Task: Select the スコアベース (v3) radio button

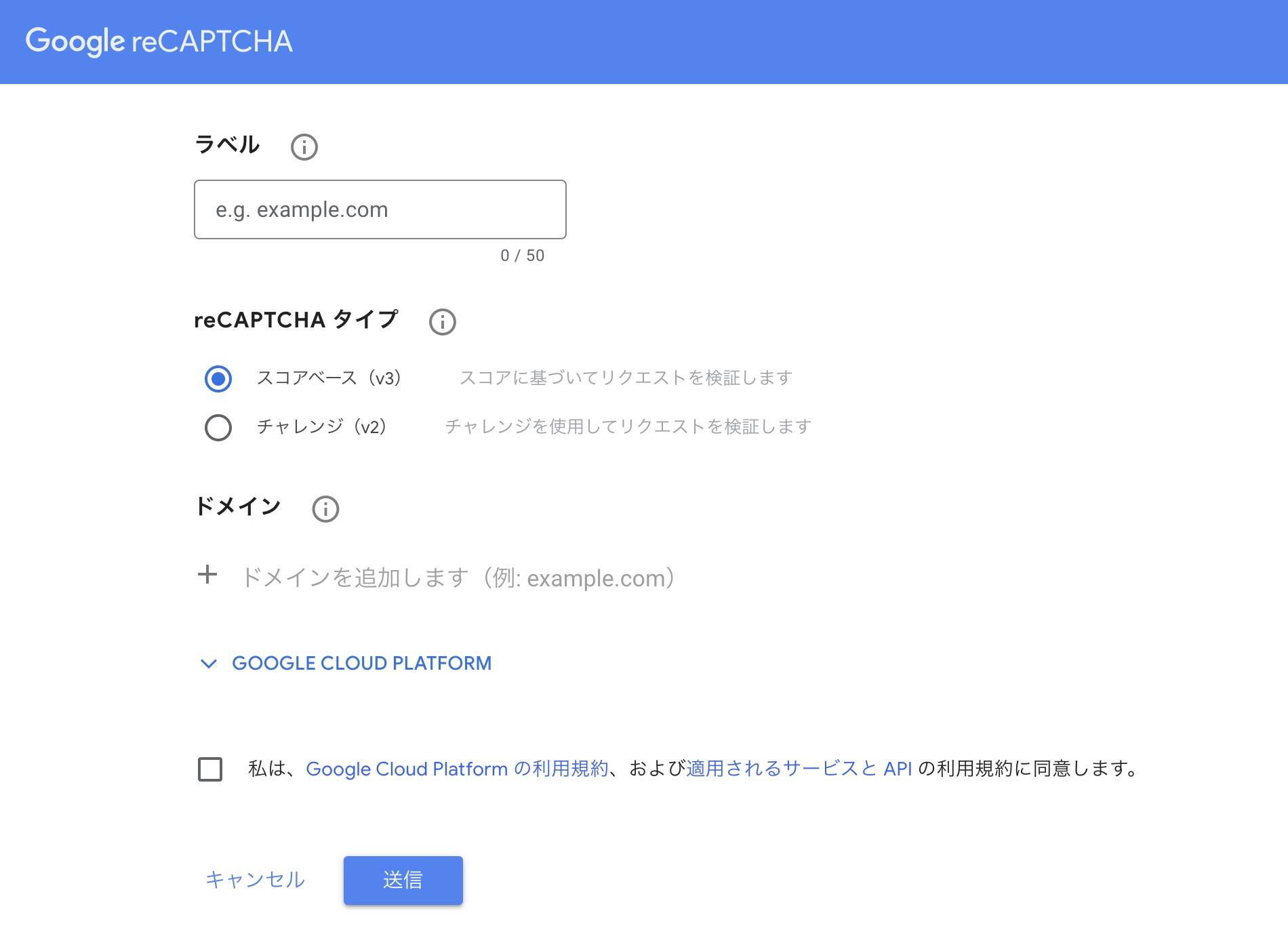Action: (x=218, y=378)
